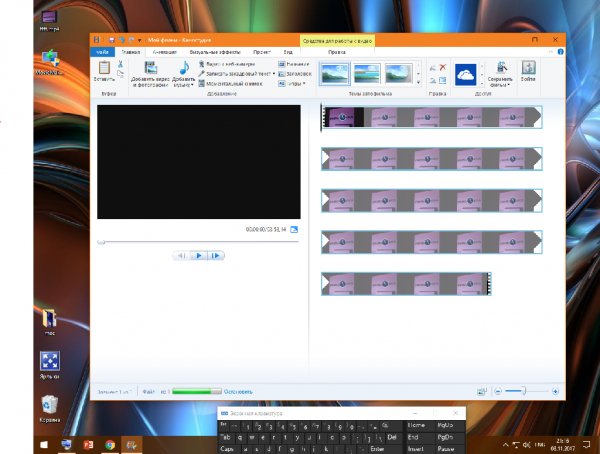This screenshot has width=600, height=454.
Task: Click the Rotate left icon
Action: coord(432,68)
